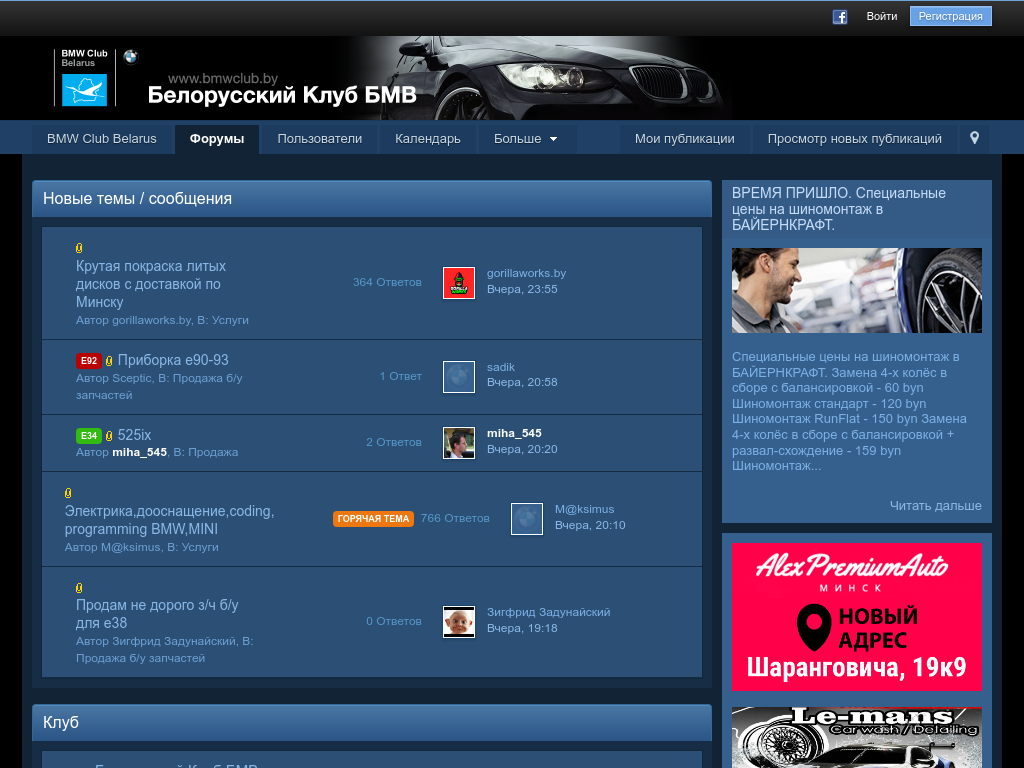Open the Приборка e90-93 topic

click(x=173, y=360)
